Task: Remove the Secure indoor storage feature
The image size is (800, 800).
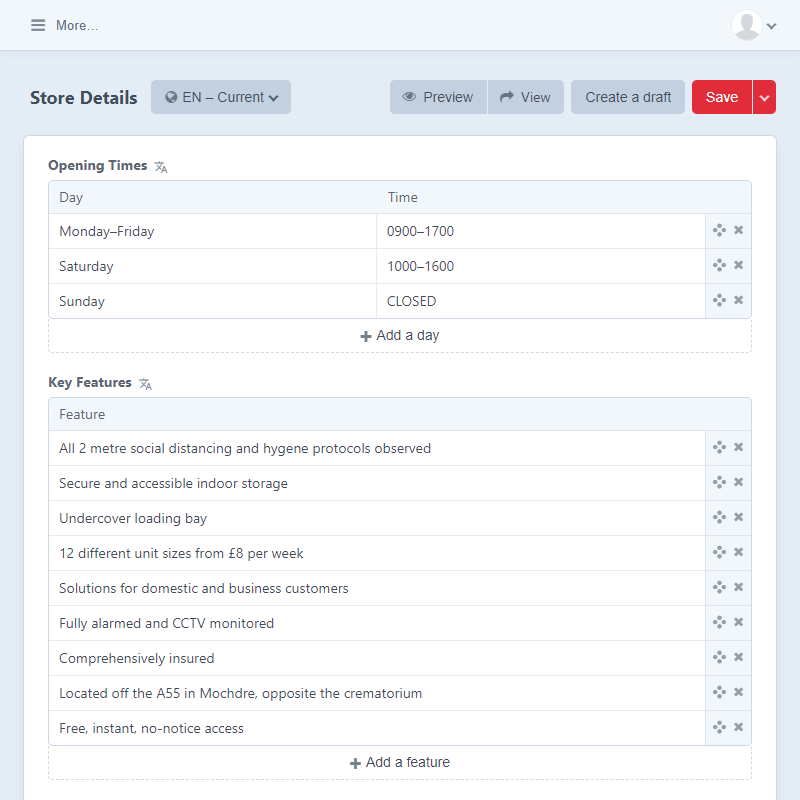Action: pos(738,482)
